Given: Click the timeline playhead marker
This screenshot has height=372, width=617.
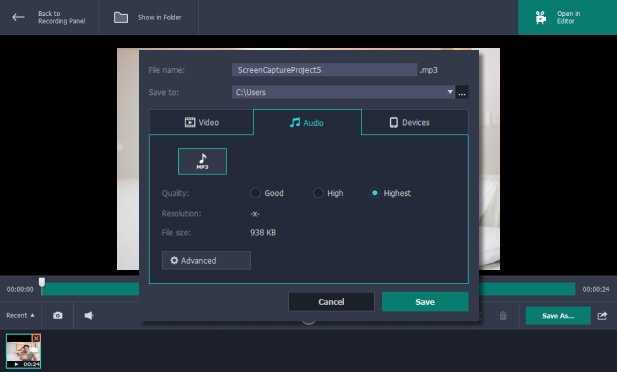Looking at the screenshot, I should click(x=42, y=282).
